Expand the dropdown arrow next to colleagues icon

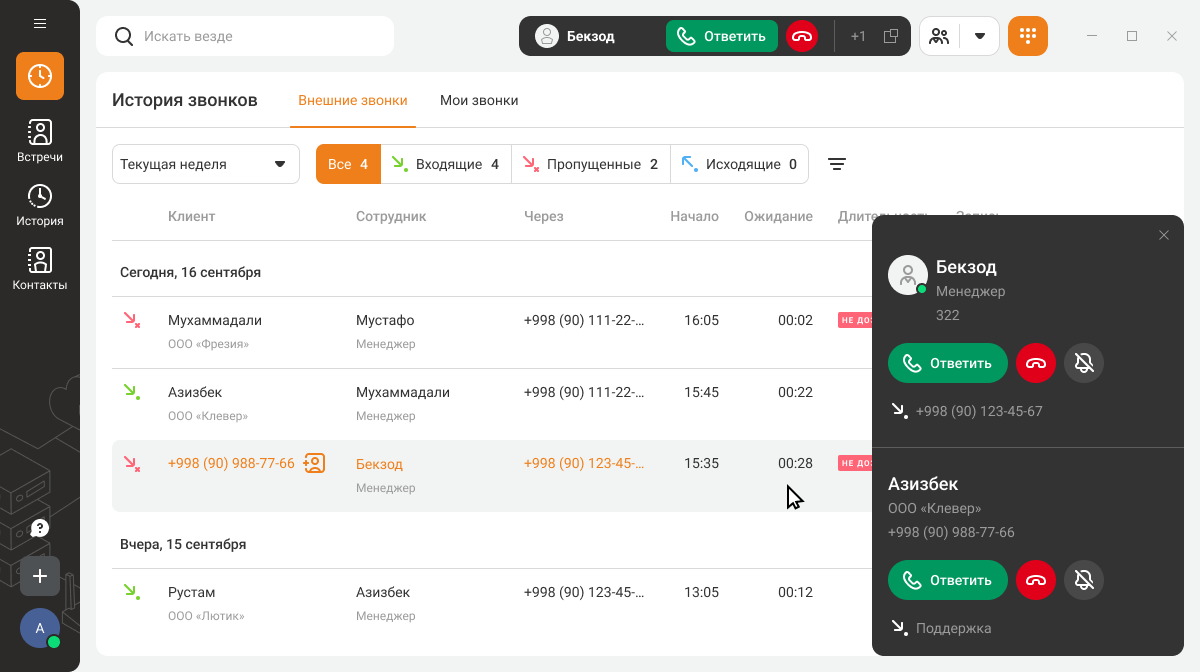point(980,36)
